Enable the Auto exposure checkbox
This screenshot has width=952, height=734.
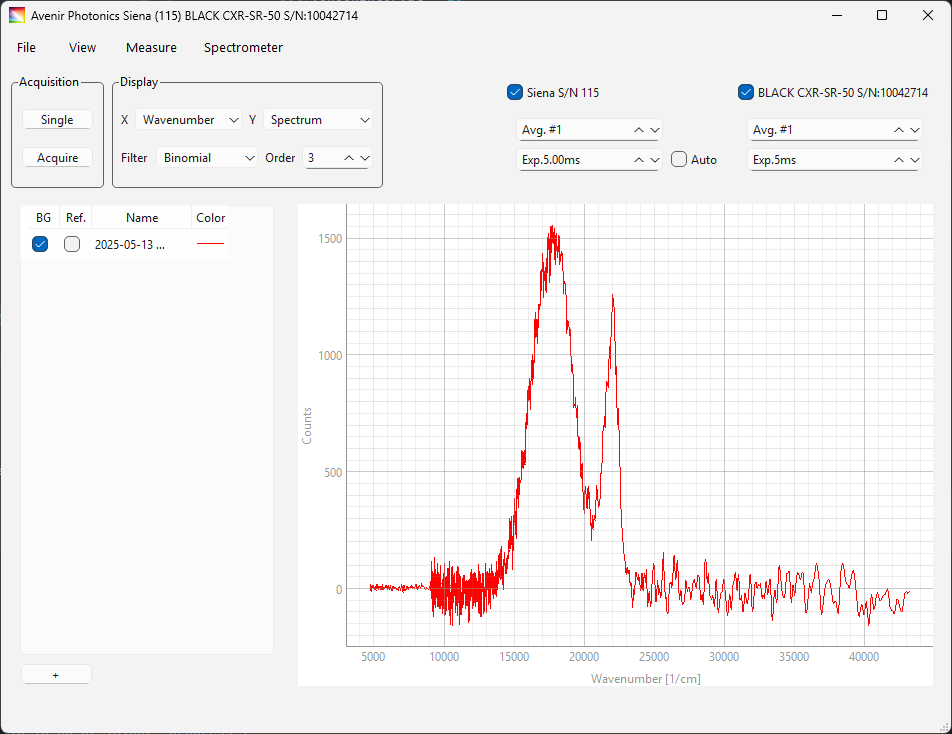click(679, 160)
